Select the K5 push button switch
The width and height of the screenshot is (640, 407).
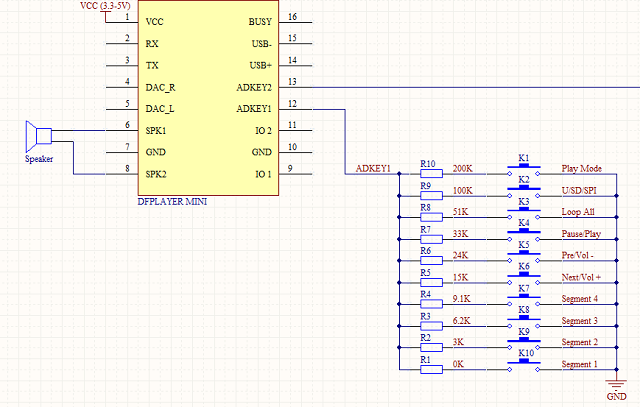pyautogui.click(x=523, y=256)
